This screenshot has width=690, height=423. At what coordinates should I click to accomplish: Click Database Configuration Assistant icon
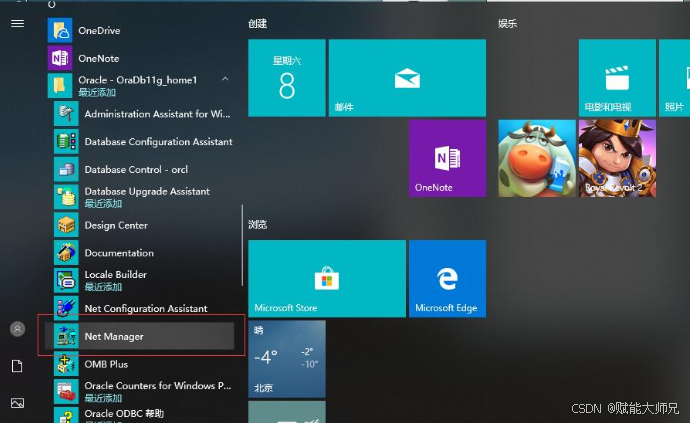coord(66,141)
